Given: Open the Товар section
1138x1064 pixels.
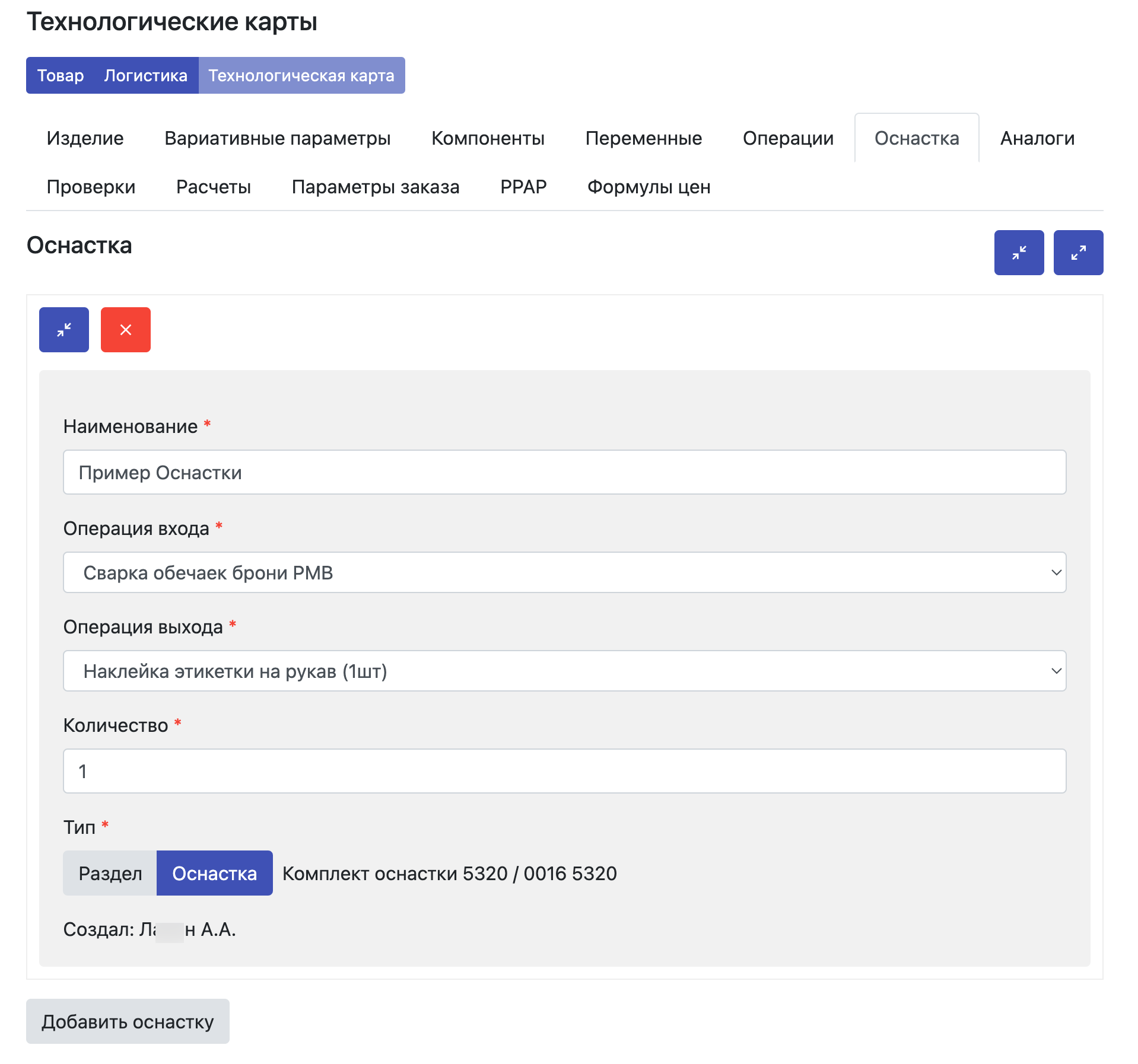Looking at the screenshot, I should (x=61, y=75).
